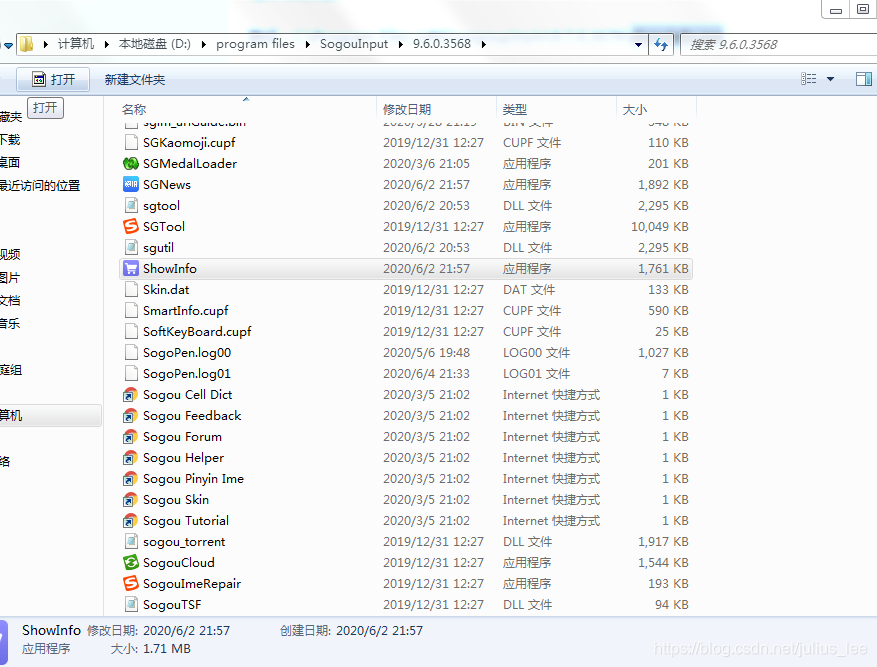
Task: Go to 计算机 in the address path
Action: (x=76, y=44)
